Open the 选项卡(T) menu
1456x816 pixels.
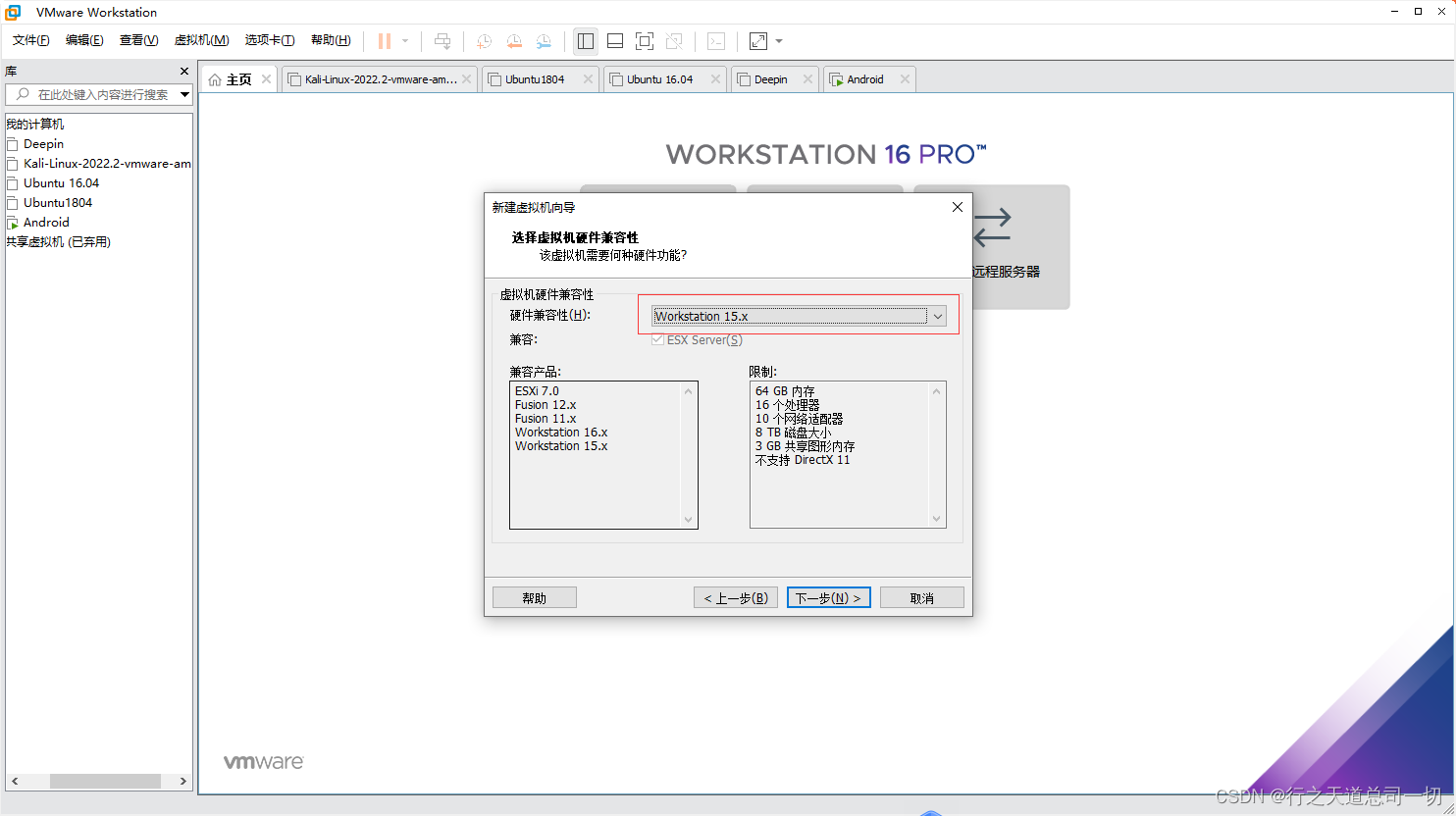click(270, 40)
